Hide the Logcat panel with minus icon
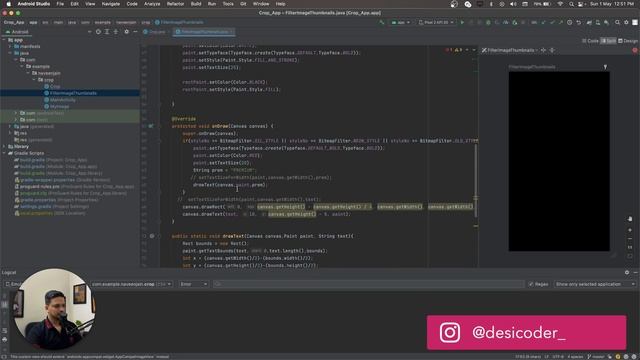The height and width of the screenshot is (360, 640). pos(636,272)
